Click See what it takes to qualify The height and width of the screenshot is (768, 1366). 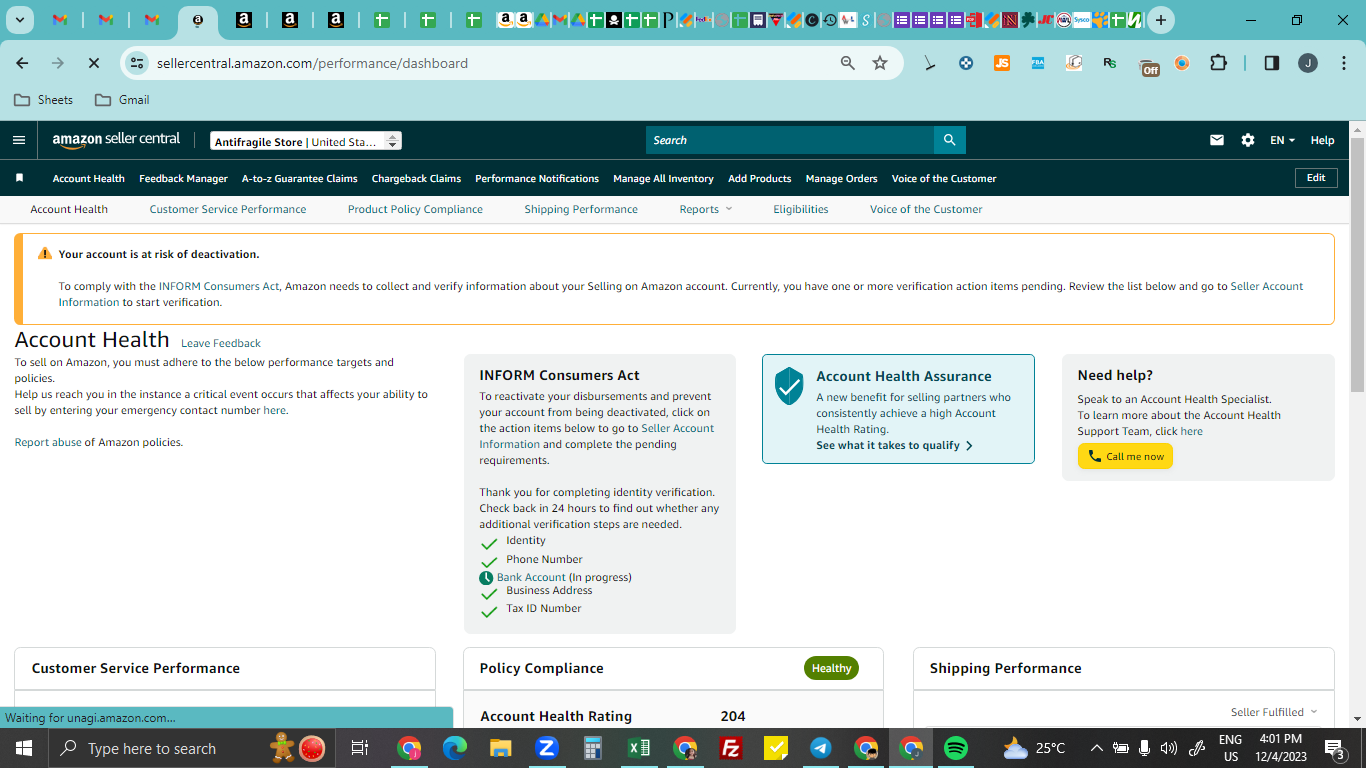coord(894,445)
